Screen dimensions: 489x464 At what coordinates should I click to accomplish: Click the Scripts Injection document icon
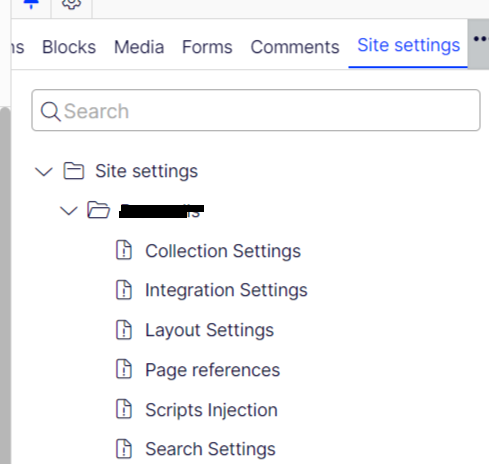(124, 409)
